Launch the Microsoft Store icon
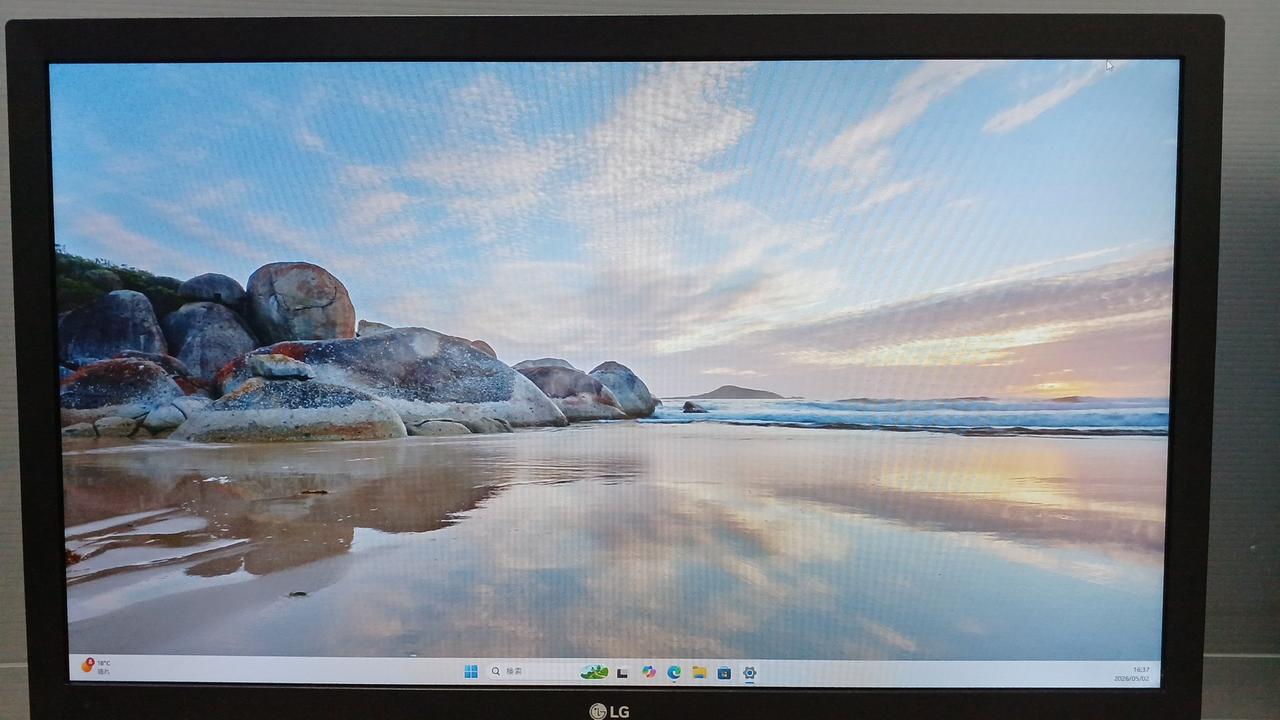The image size is (1280, 720). [x=724, y=673]
